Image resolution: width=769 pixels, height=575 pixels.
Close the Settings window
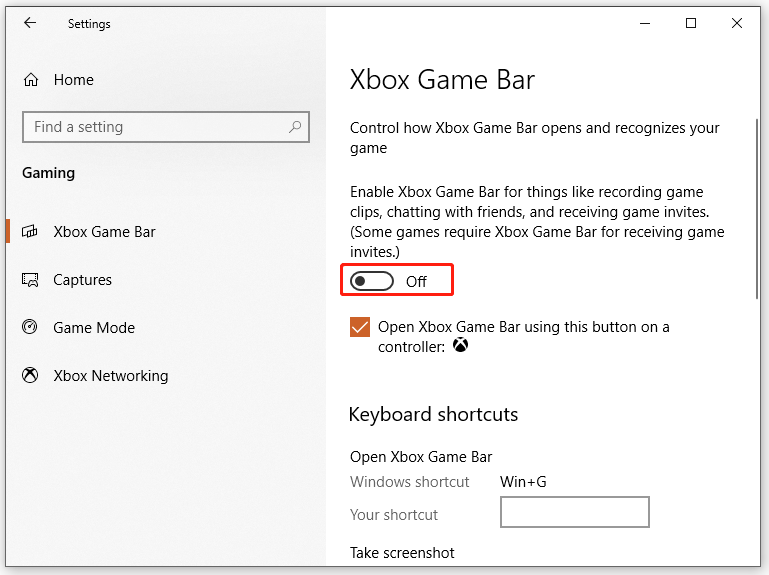[737, 23]
